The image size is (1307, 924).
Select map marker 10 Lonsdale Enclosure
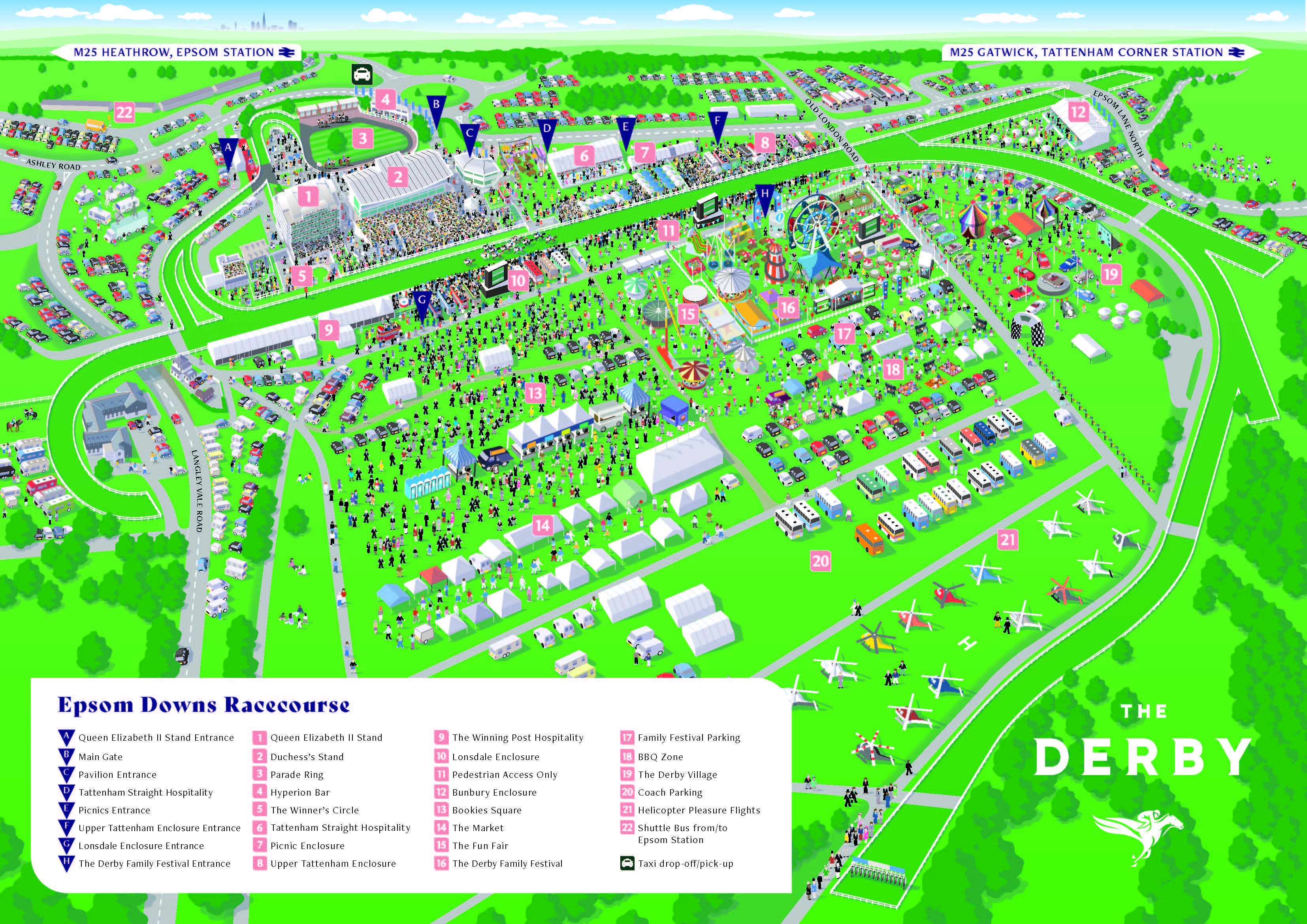coord(518,280)
